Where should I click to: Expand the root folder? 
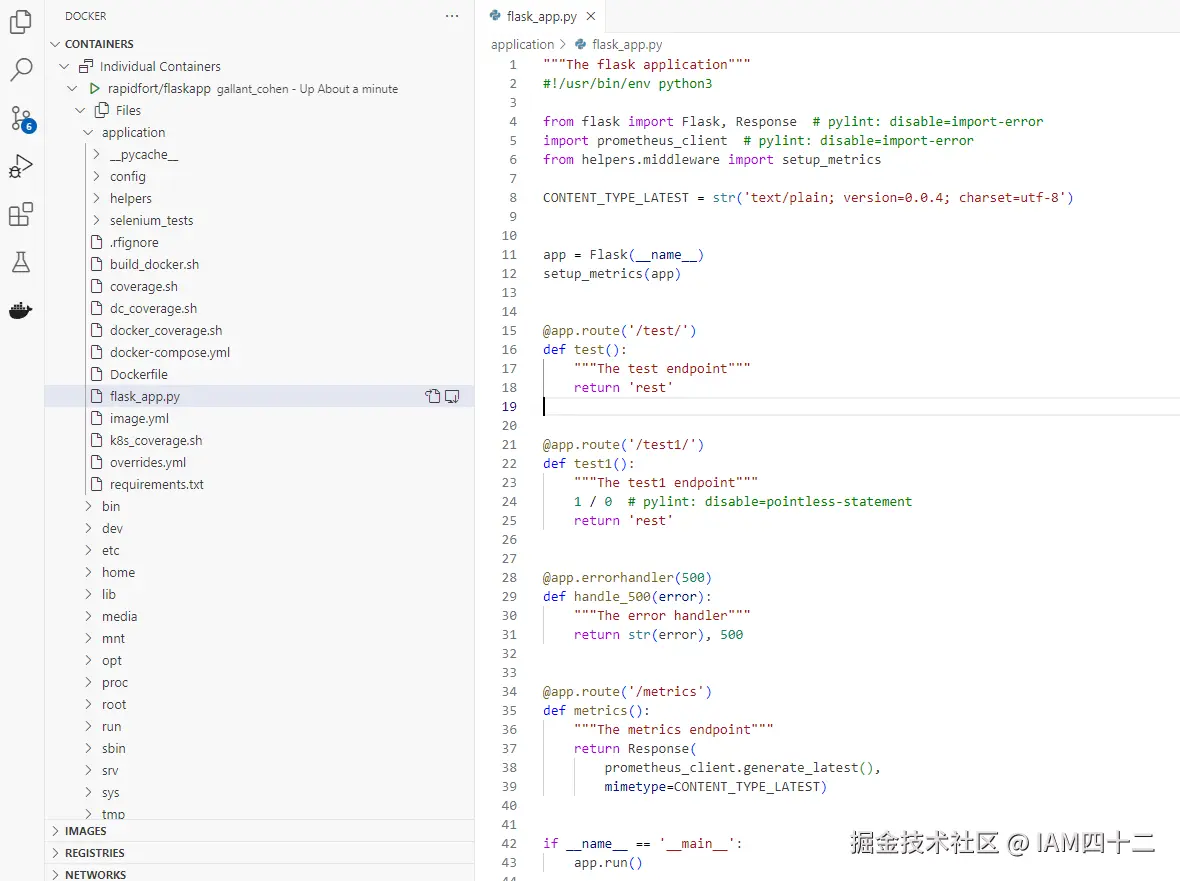point(88,704)
